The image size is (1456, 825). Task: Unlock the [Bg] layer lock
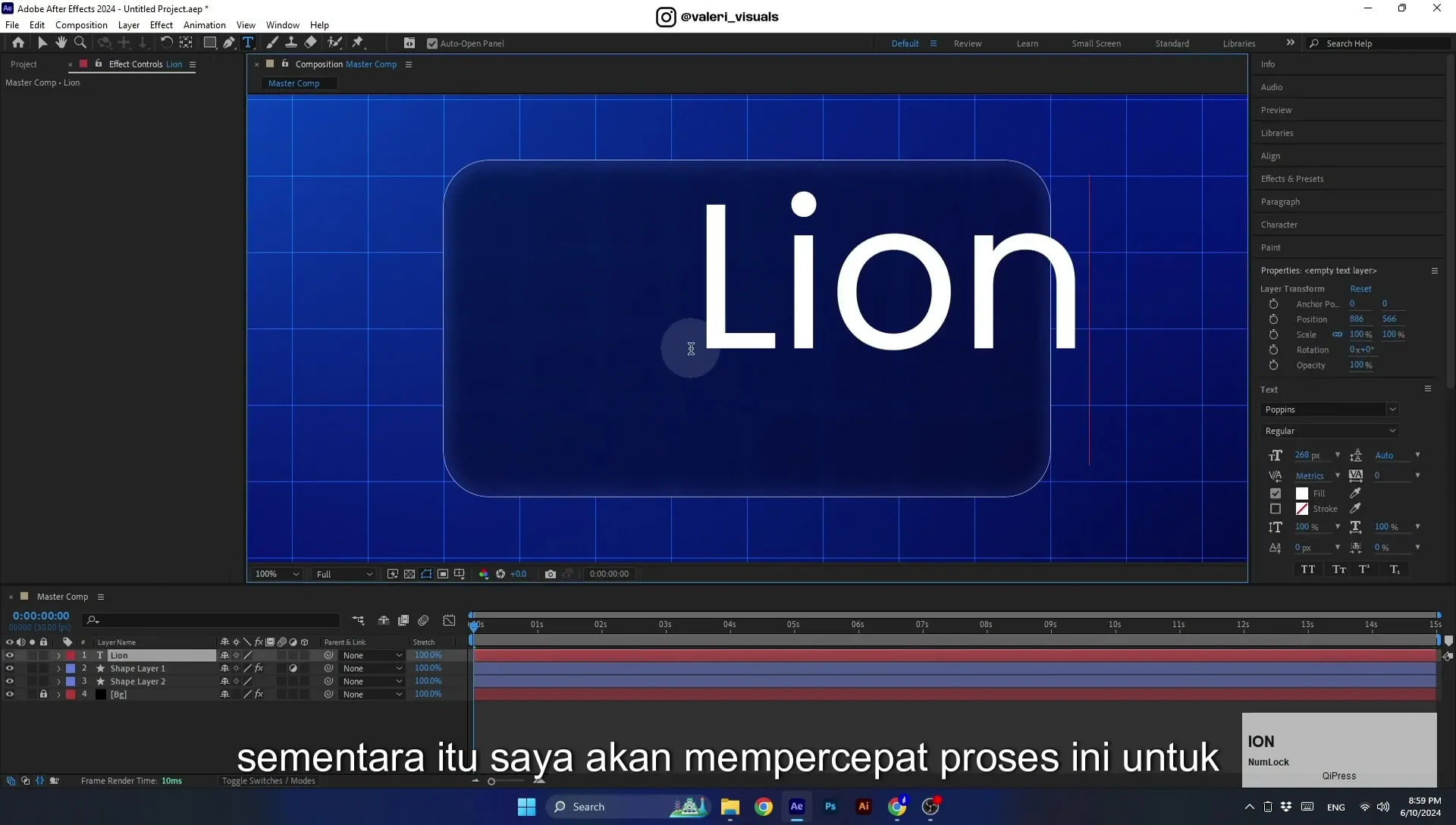43,695
